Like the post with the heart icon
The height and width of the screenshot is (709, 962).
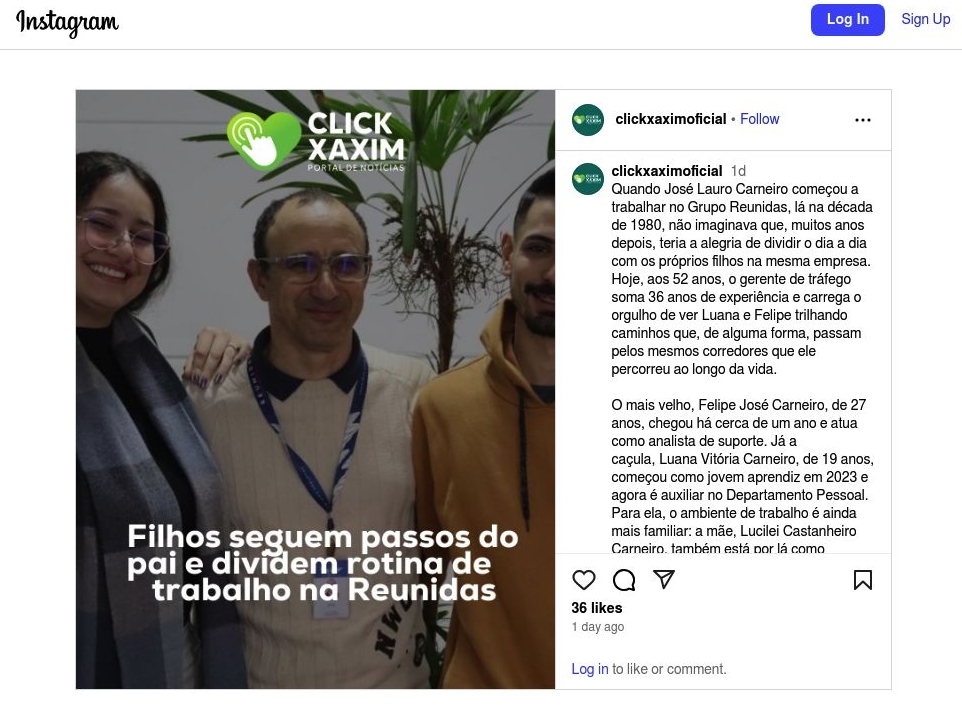pyautogui.click(x=583, y=580)
